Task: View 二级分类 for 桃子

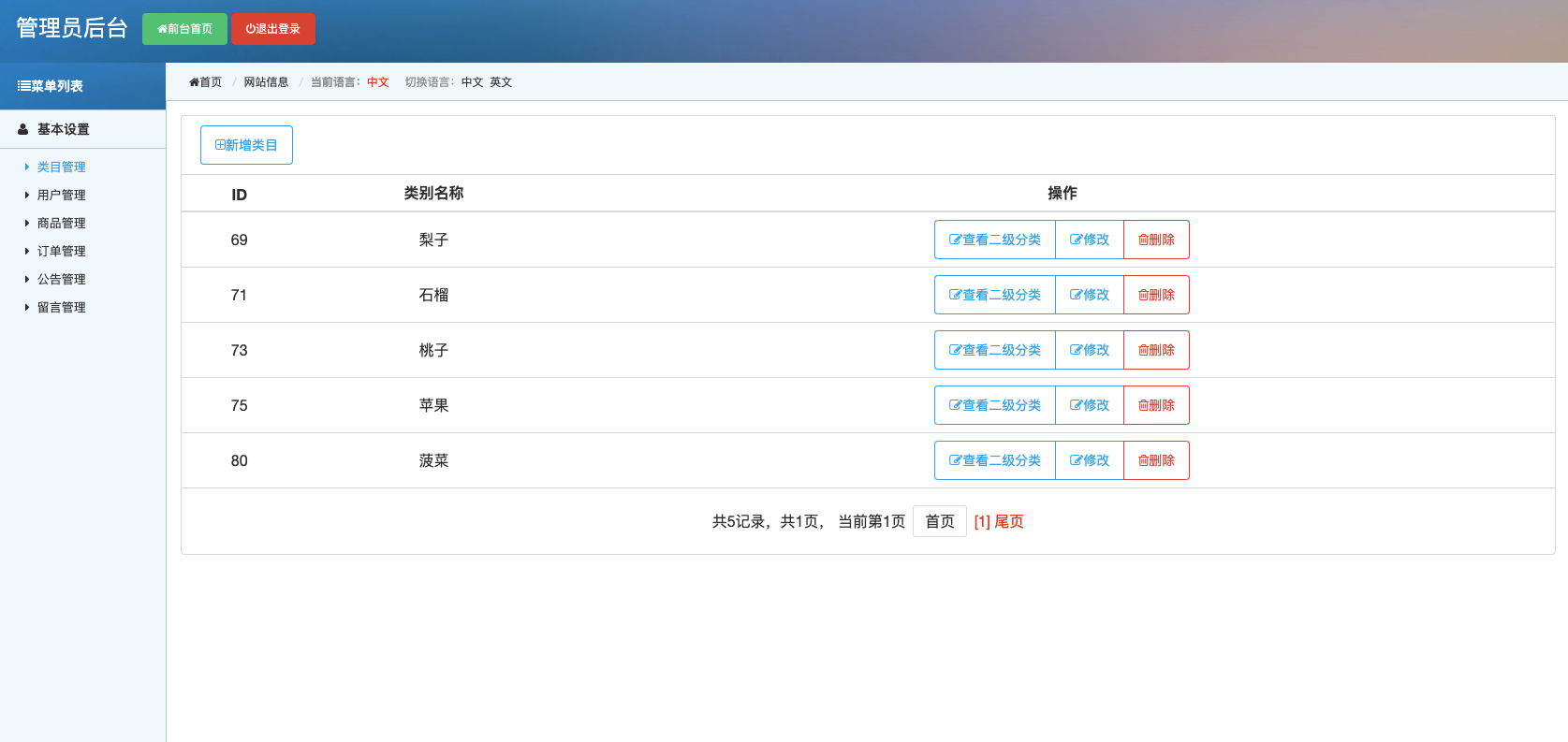Action: tap(995, 350)
